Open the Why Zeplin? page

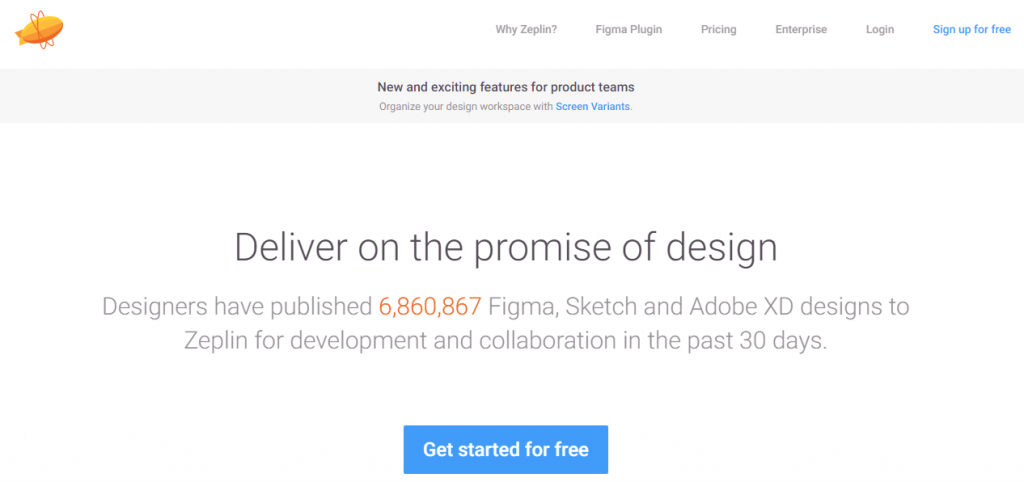(x=526, y=29)
